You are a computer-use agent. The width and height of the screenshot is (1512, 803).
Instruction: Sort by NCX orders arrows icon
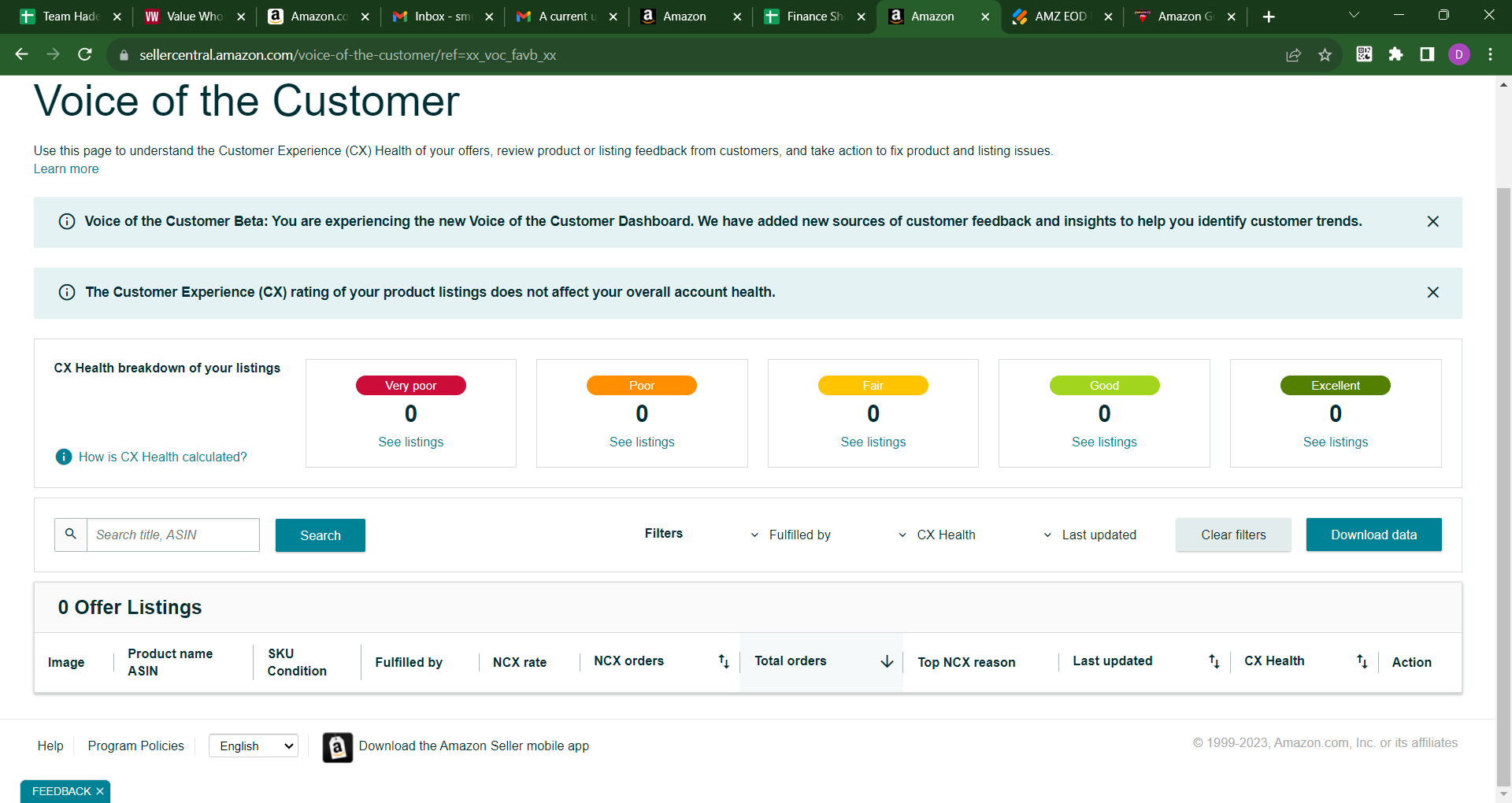coord(724,662)
